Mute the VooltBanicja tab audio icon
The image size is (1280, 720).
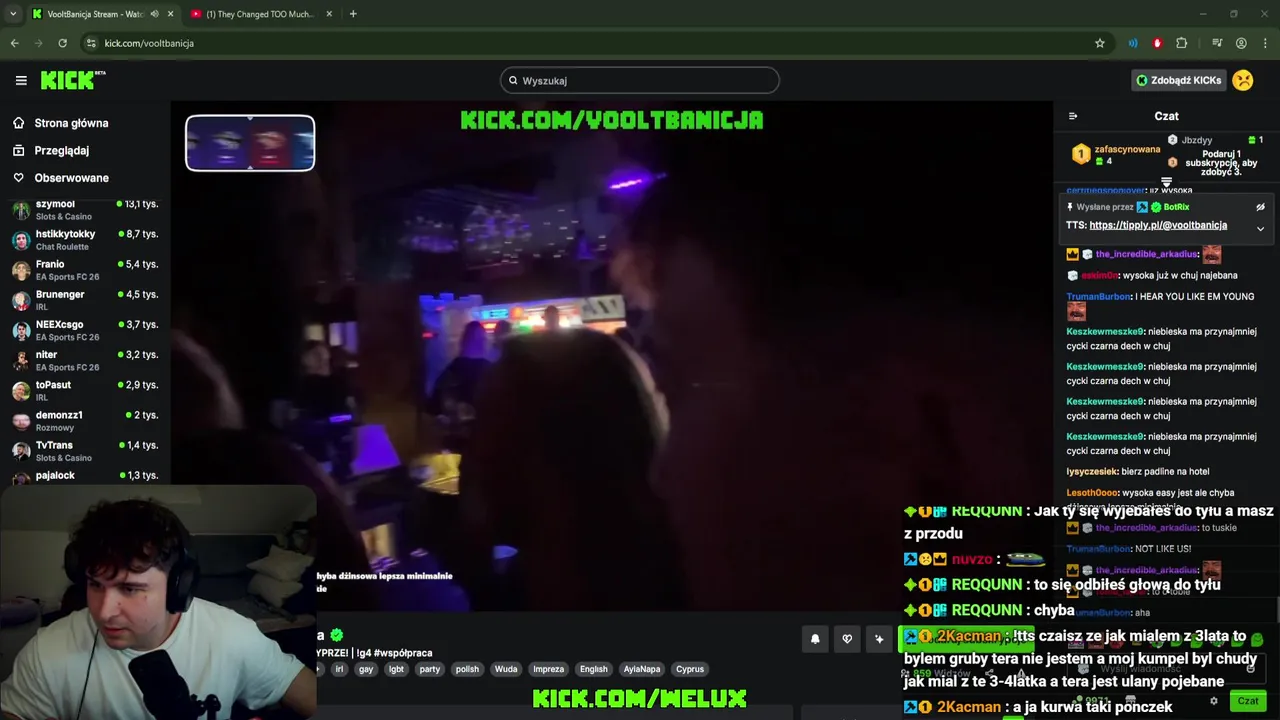pyautogui.click(x=154, y=14)
